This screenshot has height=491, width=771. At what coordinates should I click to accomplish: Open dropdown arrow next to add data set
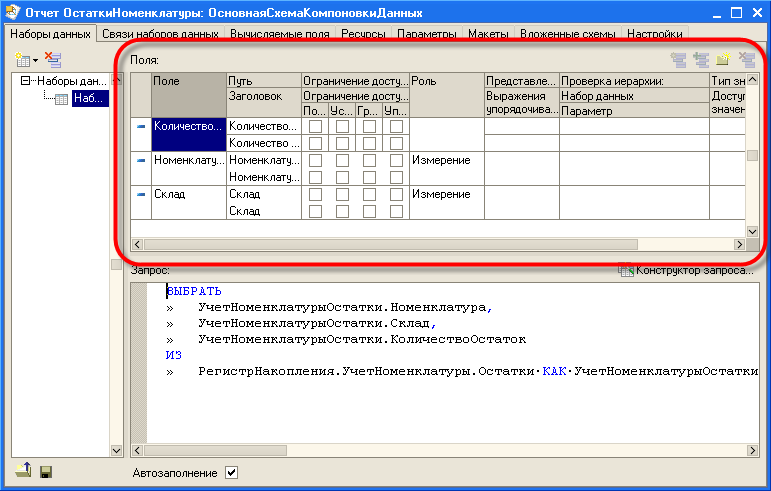[36, 62]
